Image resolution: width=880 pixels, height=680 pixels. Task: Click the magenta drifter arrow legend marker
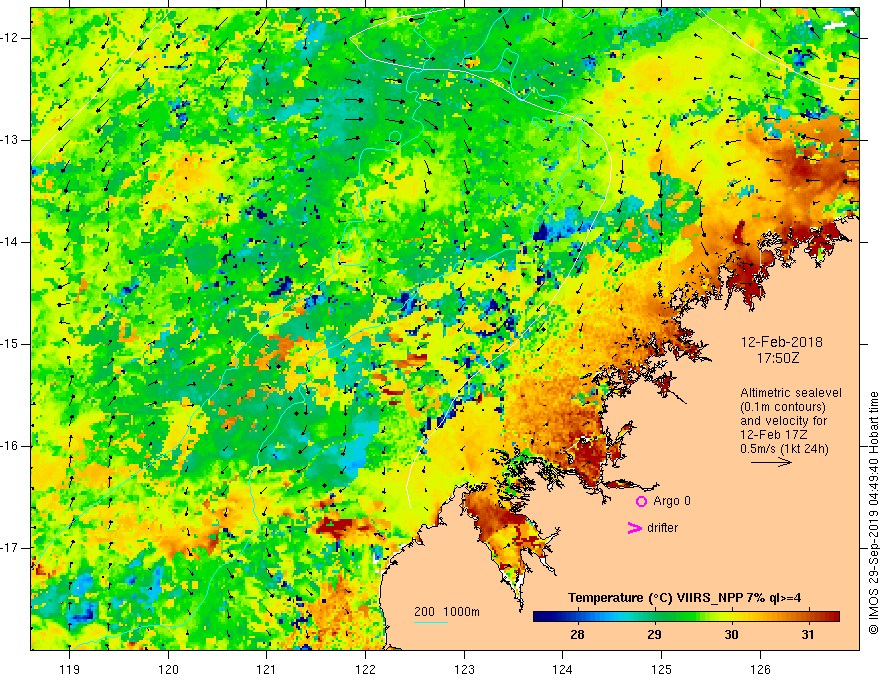(634, 528)
